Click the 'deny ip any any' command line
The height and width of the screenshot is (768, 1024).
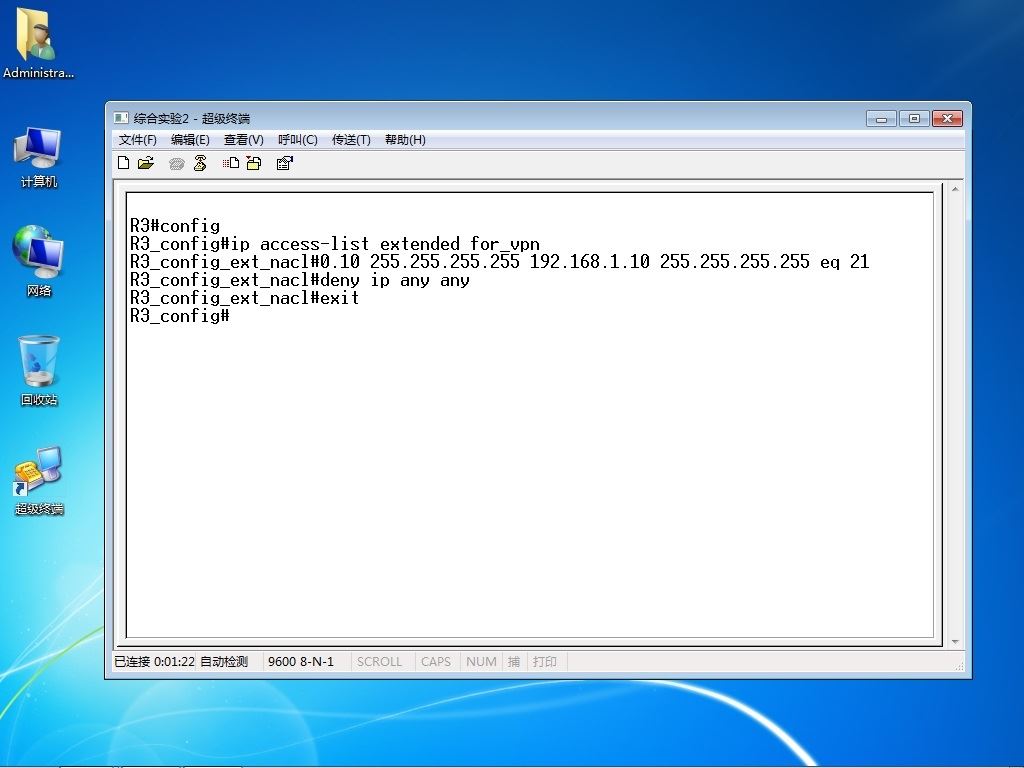click(x=300, y=281)
